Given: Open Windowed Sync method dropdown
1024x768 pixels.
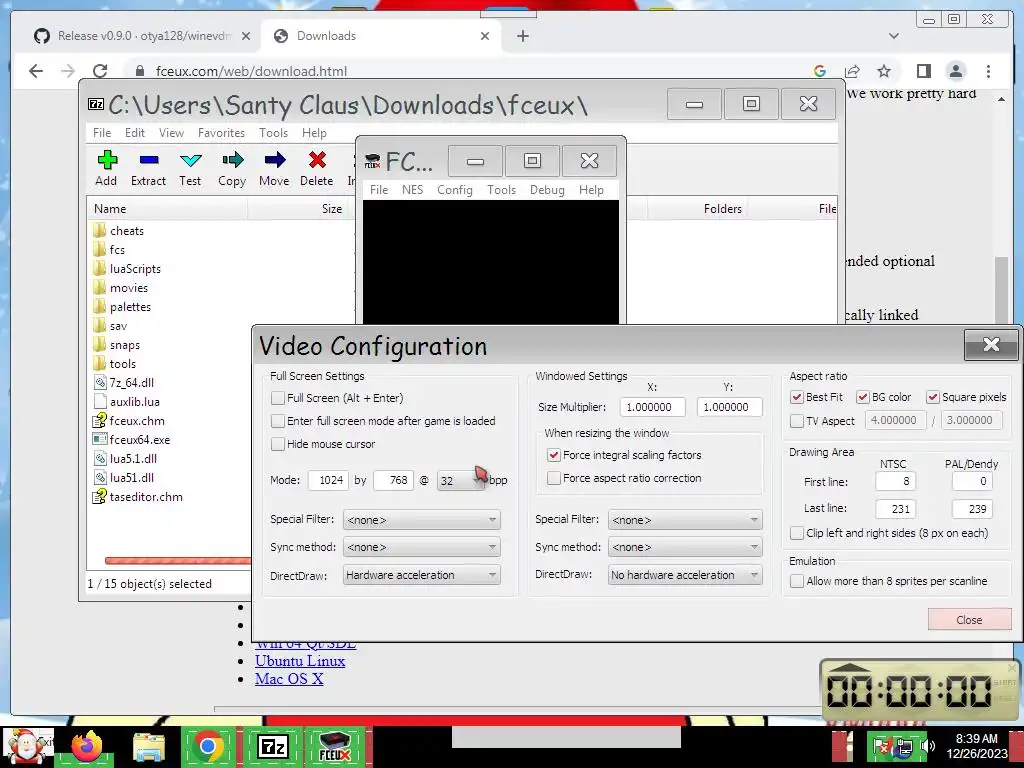Looking at the screenshot, I should (x=685, y=547).
